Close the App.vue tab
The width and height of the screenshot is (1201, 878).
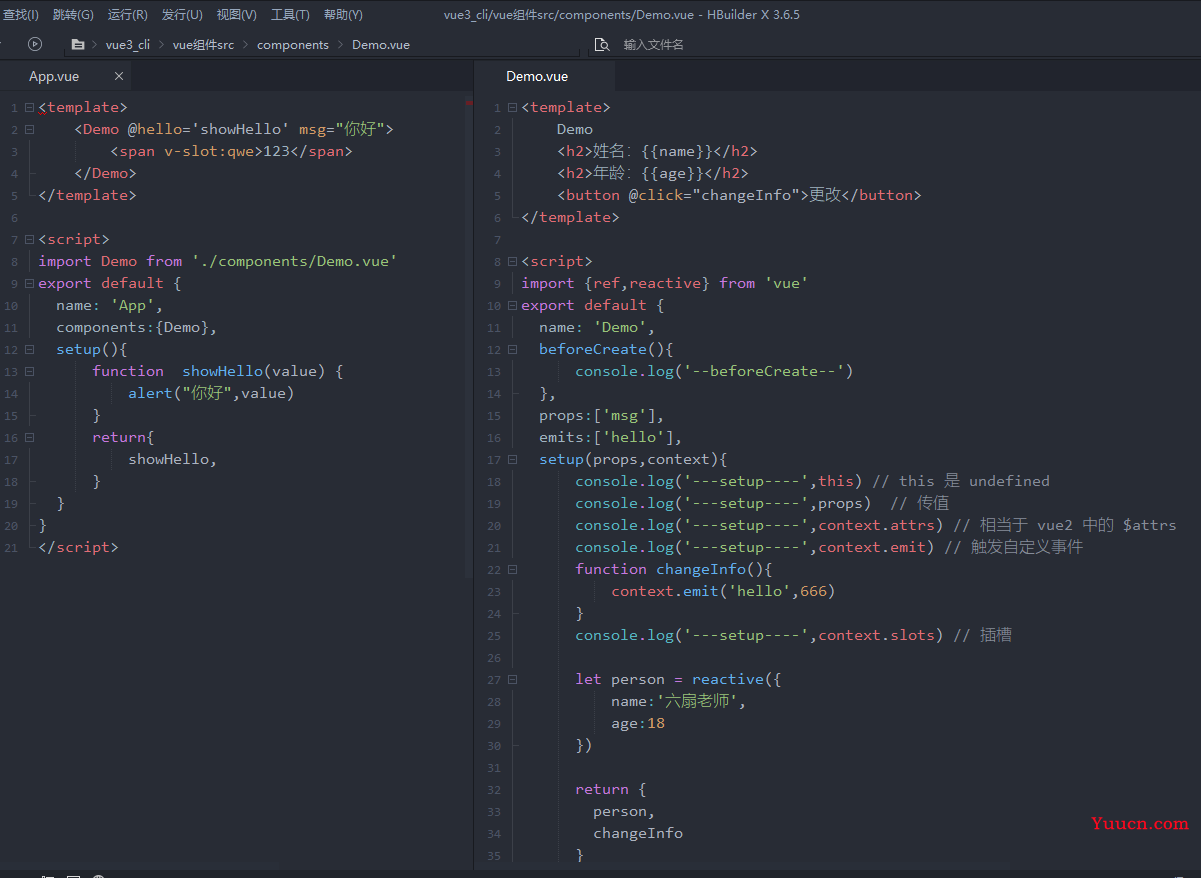click(x=119, y=76)
